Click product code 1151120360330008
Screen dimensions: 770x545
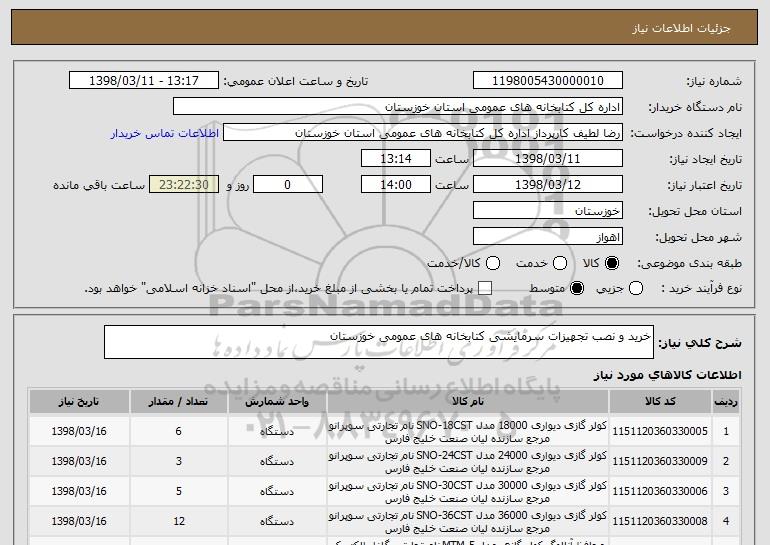click(x=660, y=521)
